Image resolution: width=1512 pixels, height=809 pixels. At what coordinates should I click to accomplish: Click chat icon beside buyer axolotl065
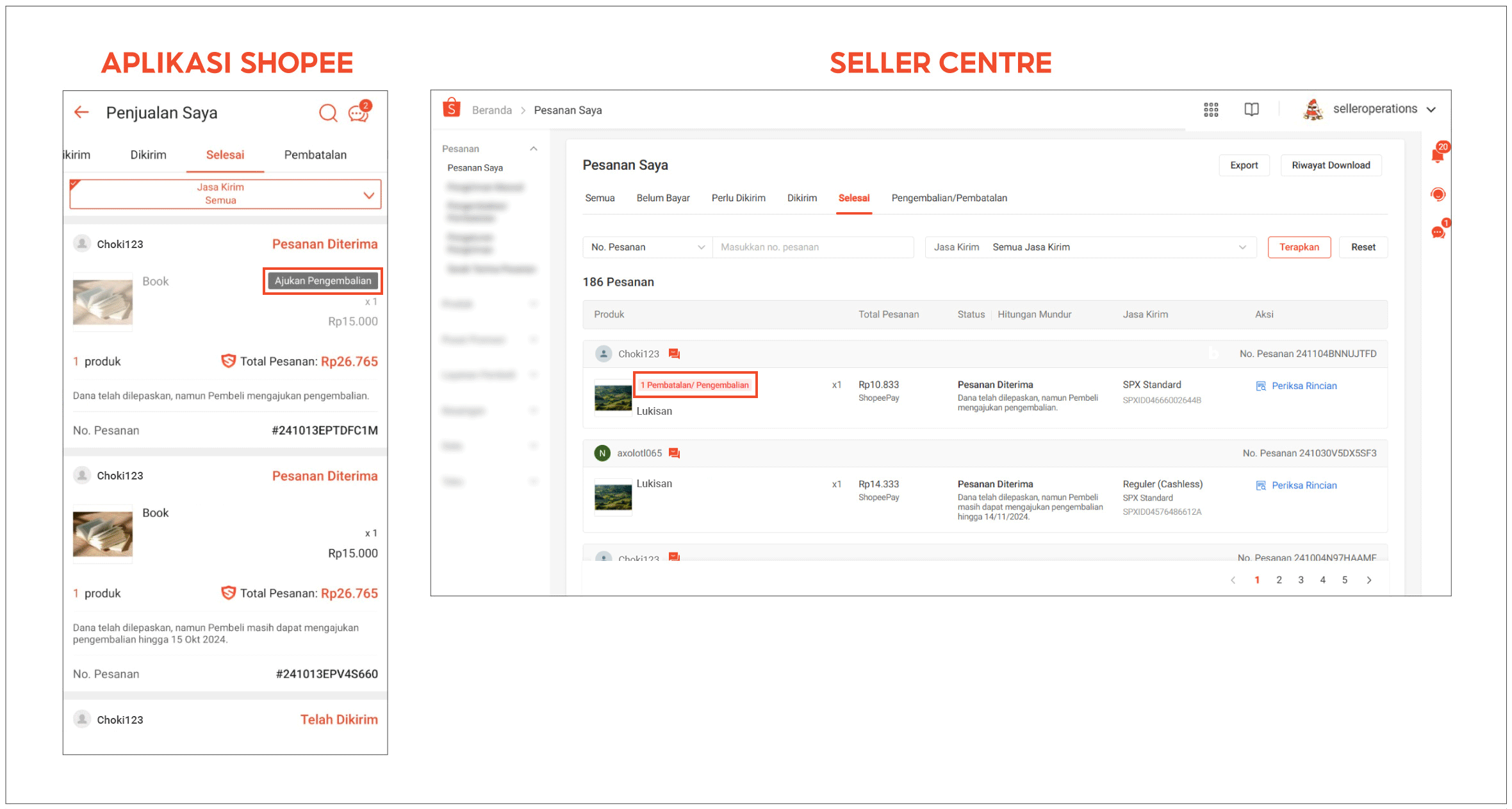click(x=674, y=453)
